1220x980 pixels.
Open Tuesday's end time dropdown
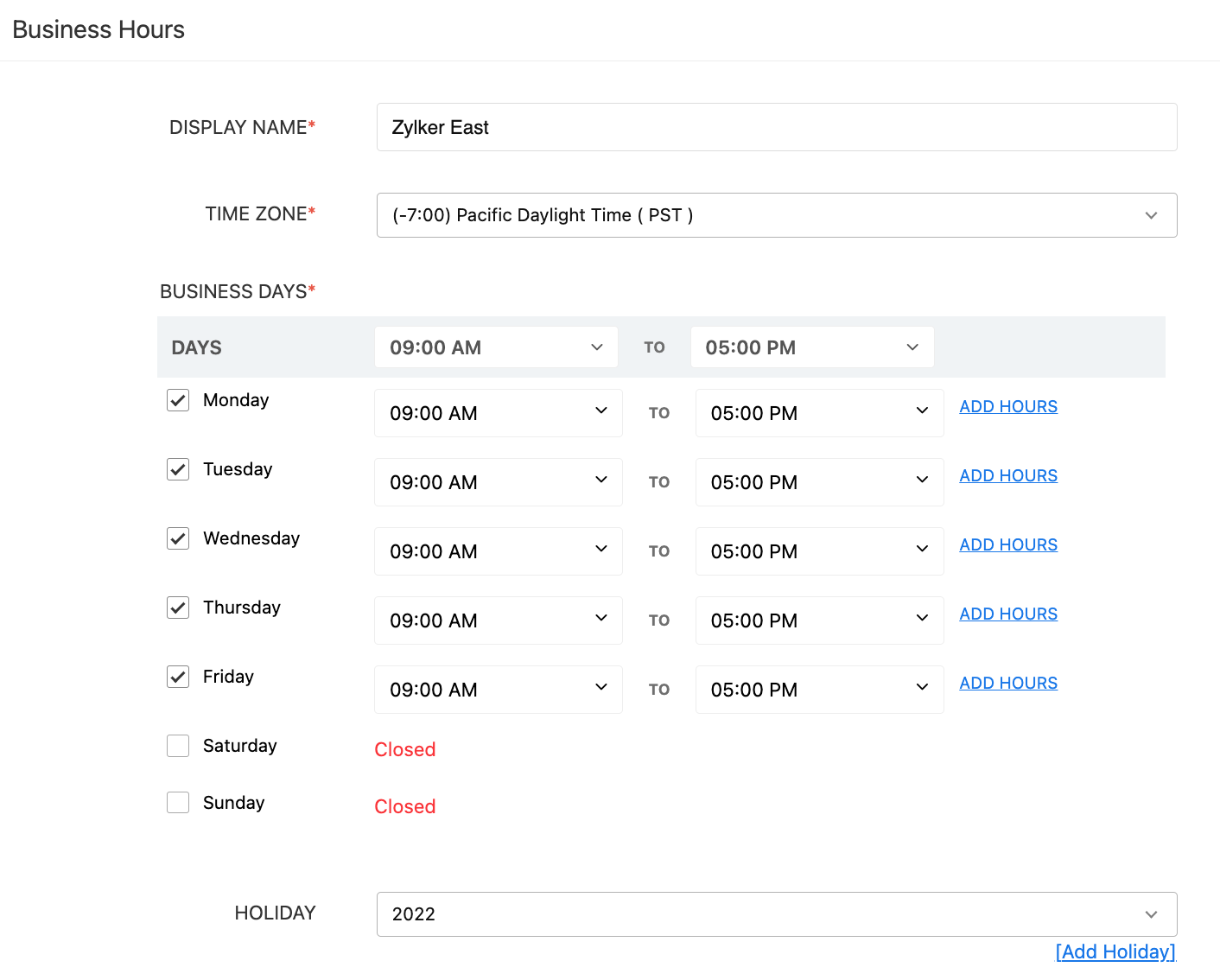(x=819, y=482)
